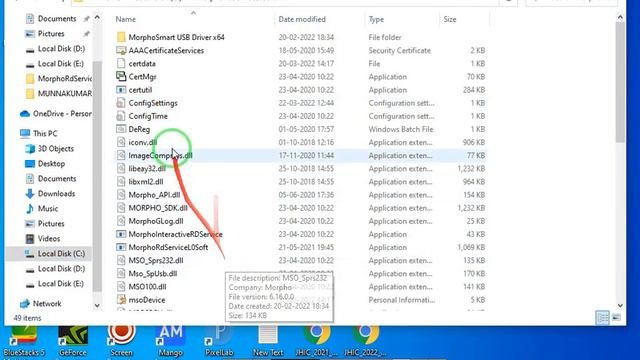Click the 'Security Certificate' type cell

coord(400,51)
